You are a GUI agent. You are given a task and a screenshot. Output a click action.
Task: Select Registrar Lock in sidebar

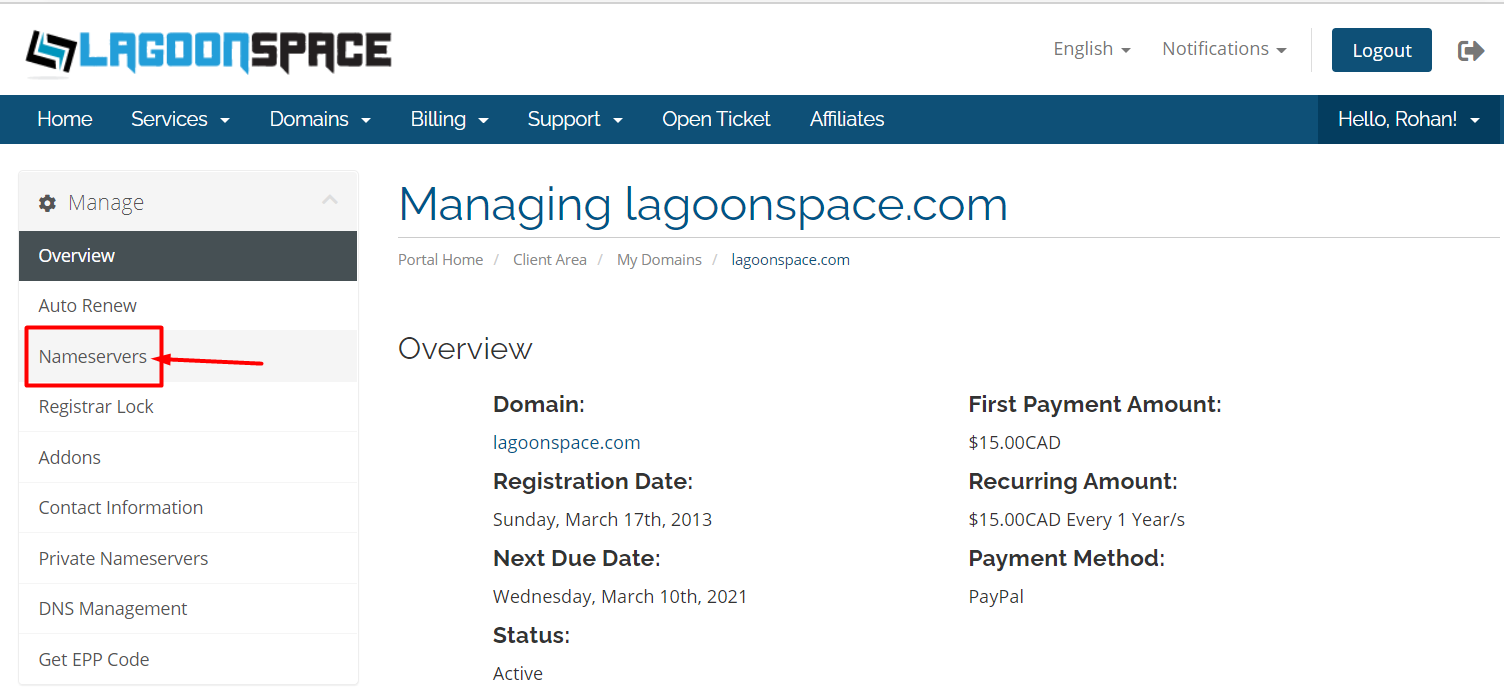click(x=96, y=407)
